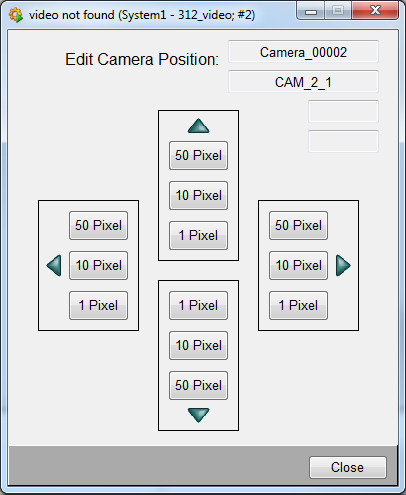The image size is (406, 495).
Task: Click the up arrow icon
Action: [x=198, y=126]
